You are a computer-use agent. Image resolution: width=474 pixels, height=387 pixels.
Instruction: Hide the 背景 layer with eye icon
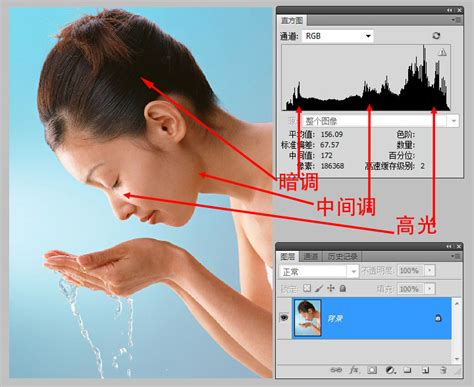(284, 317)
